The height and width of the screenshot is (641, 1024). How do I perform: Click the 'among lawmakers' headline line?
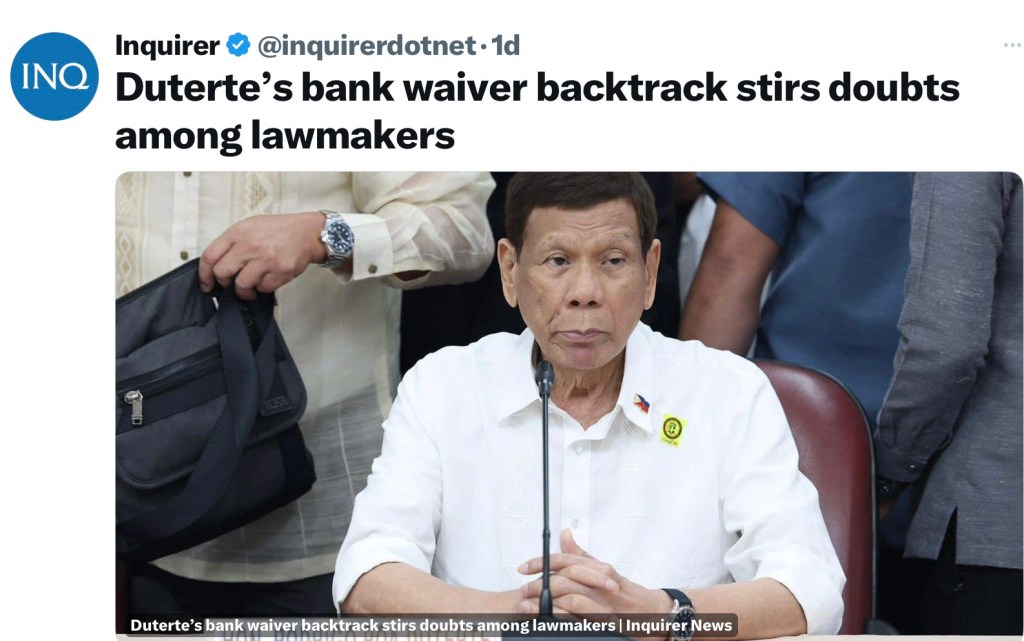pos(285,135)
